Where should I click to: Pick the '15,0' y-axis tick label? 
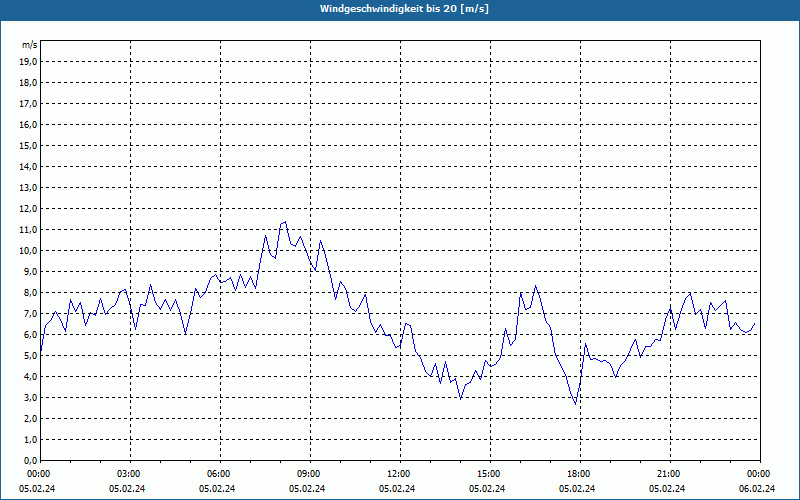pos(28,145)
